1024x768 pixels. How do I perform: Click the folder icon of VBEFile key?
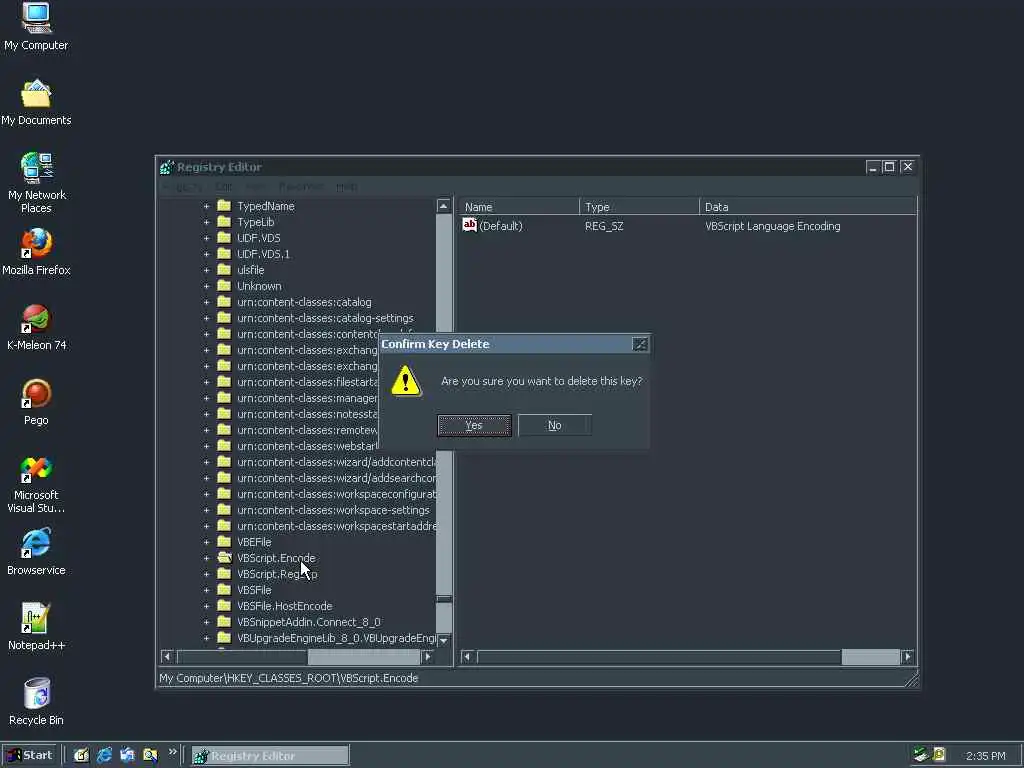click(x=224, y=541)
